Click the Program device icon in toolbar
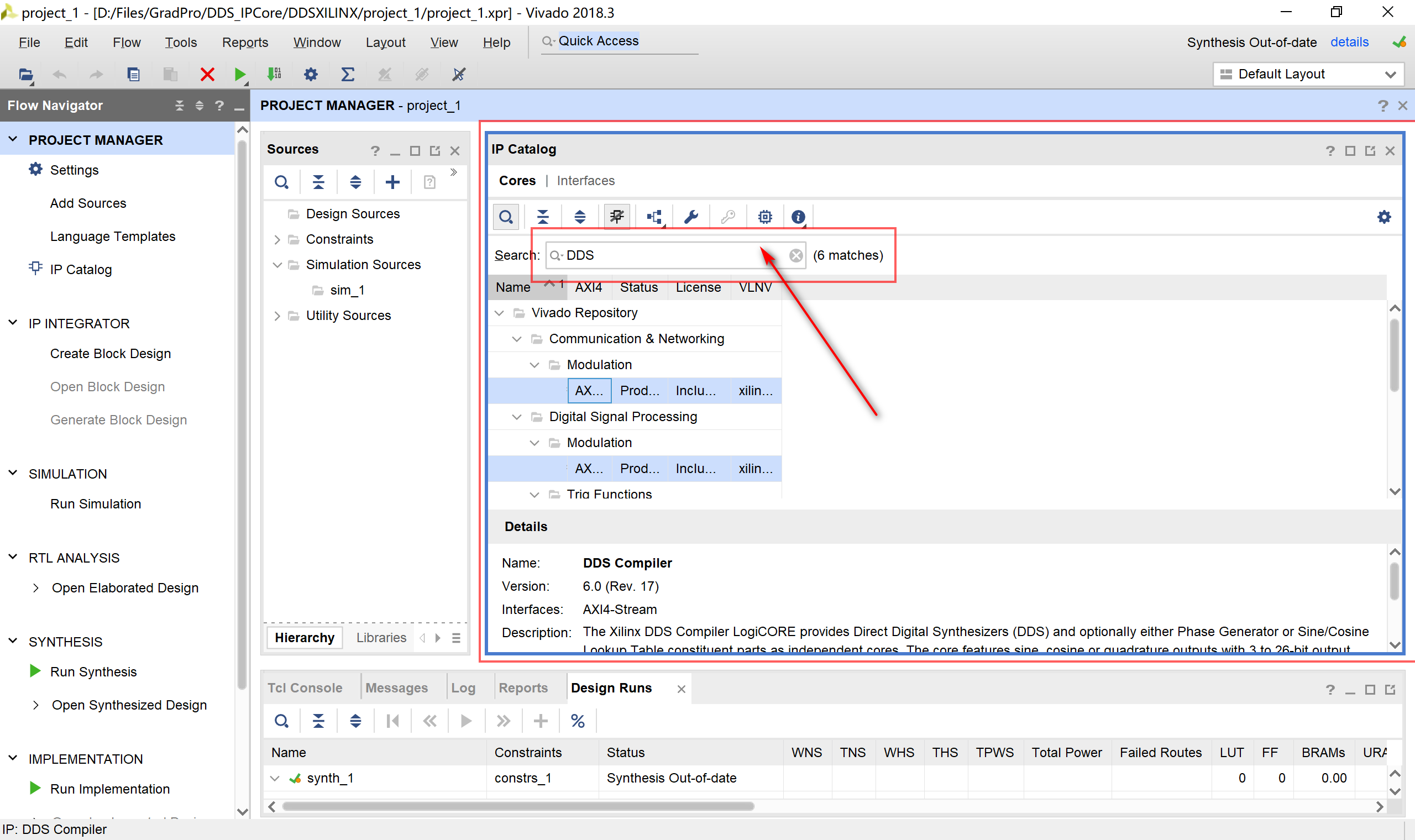Image resolution: width=1415 pixels, height=840 pixels. pyautogui.click(x=275, y=74)
